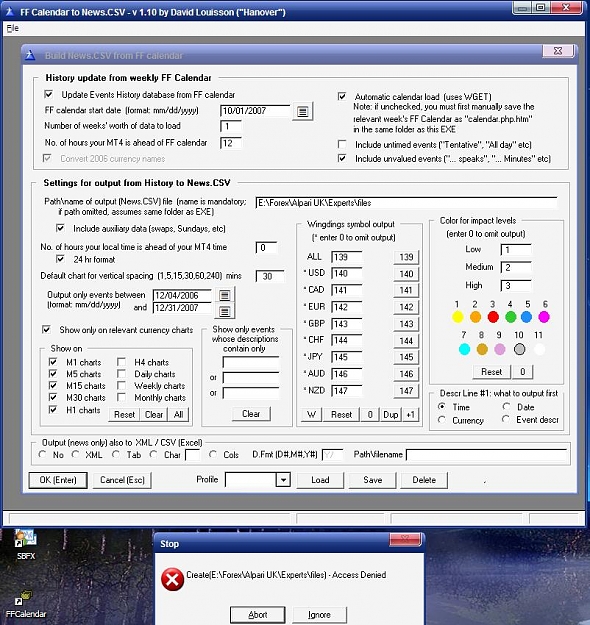Screen dimensions: 590x625
Task: Click All button in Show on group
Action: [x=178, y=415]
